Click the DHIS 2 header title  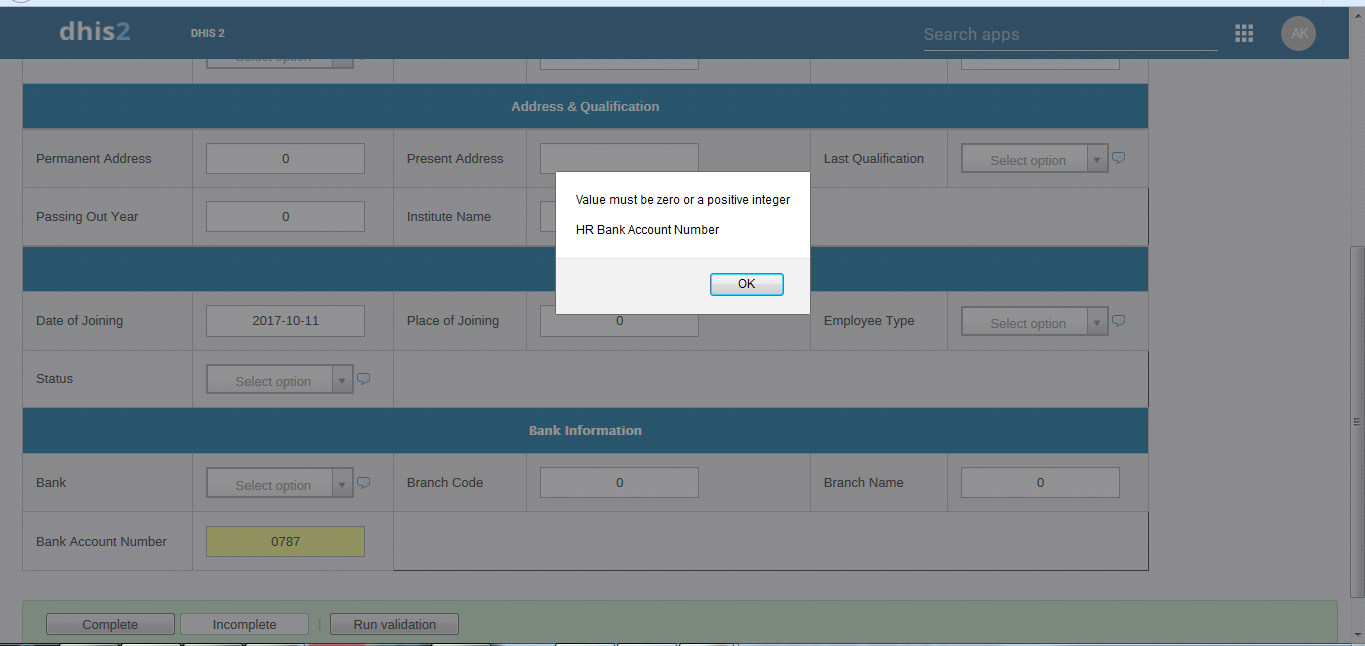(207, 33)
